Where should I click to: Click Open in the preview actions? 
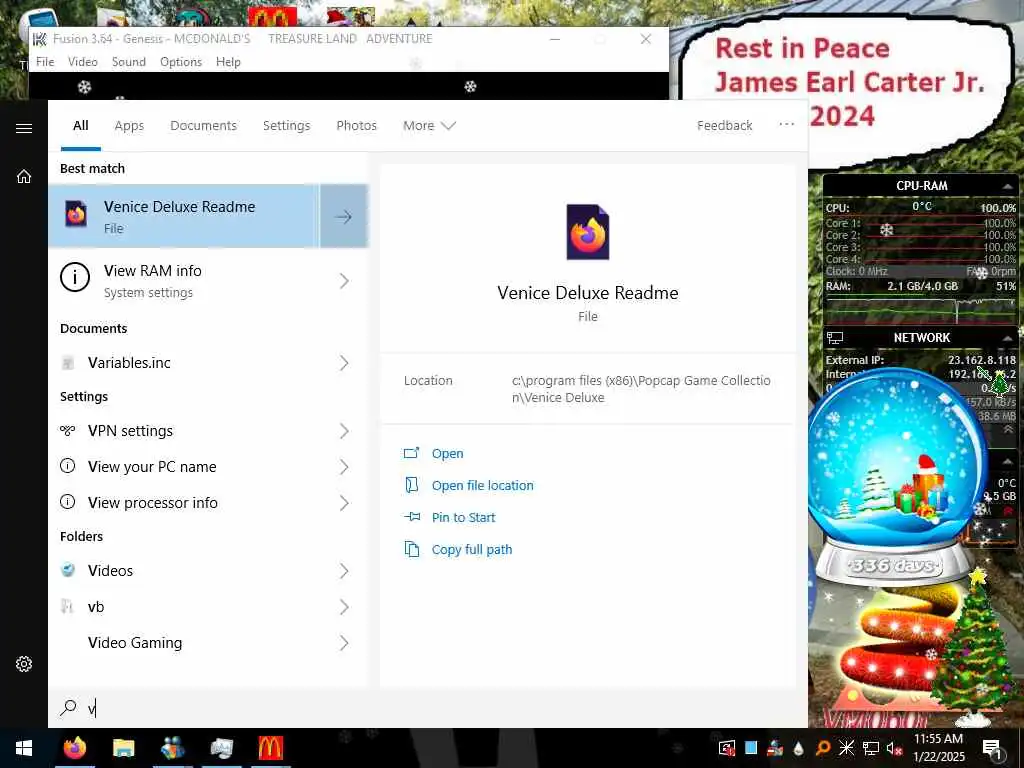[x=447, y=453]
